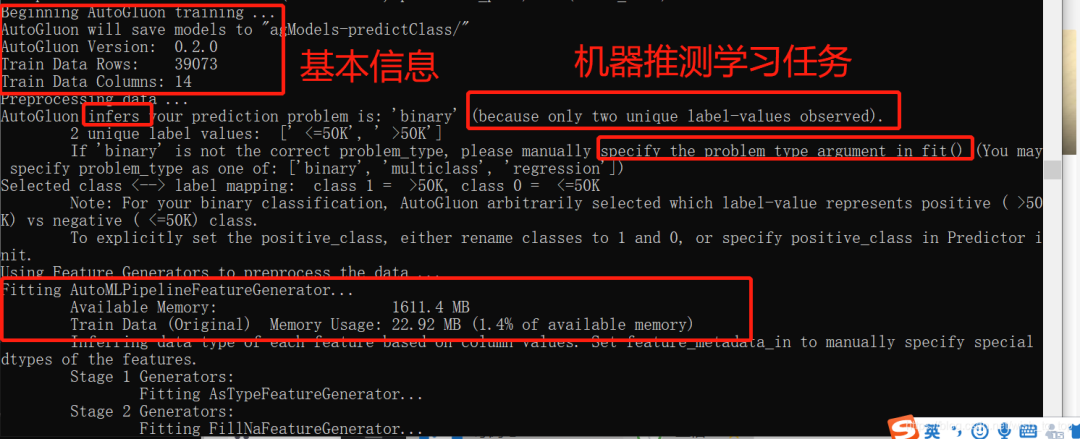Click 'specify the problem_type argument in fit()' text
Screen dimensions: 1080x439
click(x=782, y=150)
